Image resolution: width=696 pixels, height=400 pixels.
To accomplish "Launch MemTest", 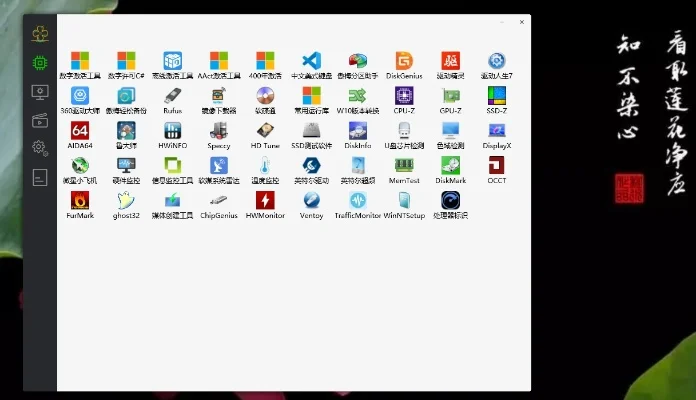I will coord(404,170).
